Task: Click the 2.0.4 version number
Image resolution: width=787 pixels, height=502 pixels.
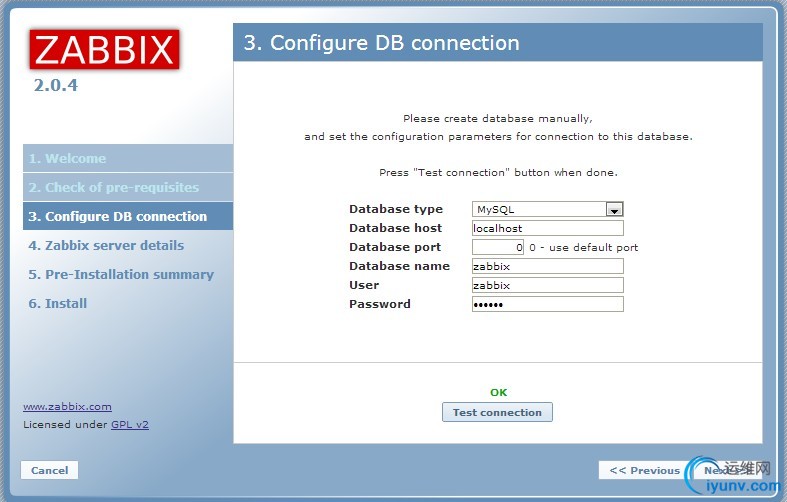Action: click(56, 85)
